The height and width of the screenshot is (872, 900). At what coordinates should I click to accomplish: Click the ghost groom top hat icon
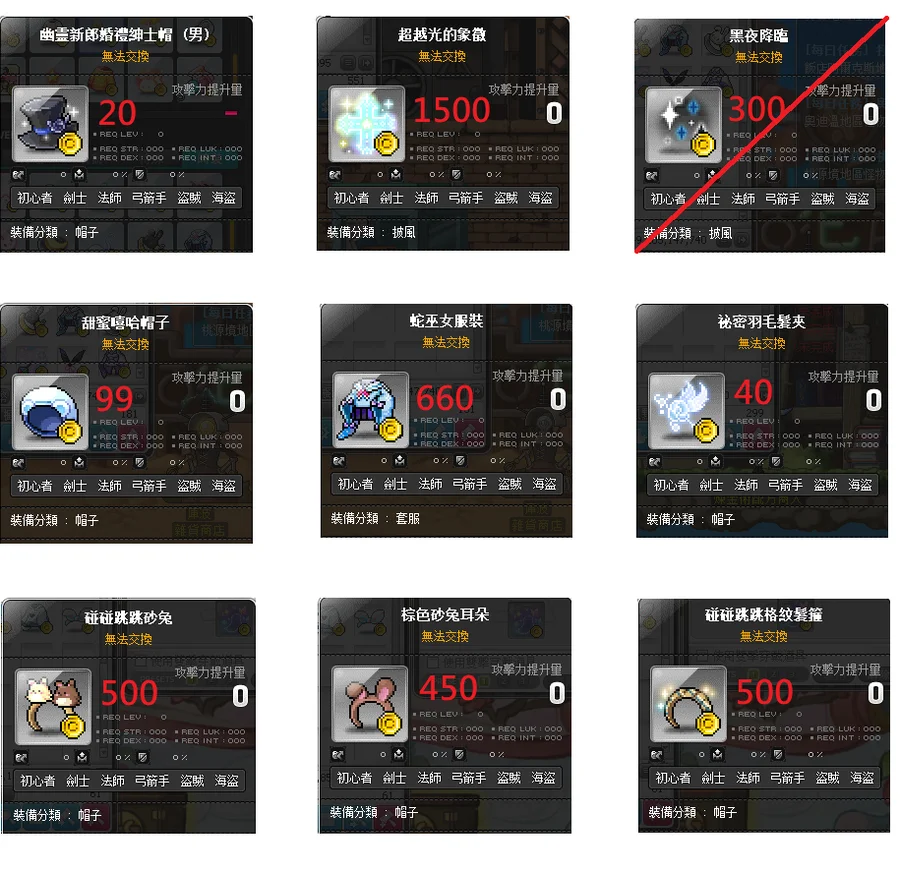tap(50, 124)
